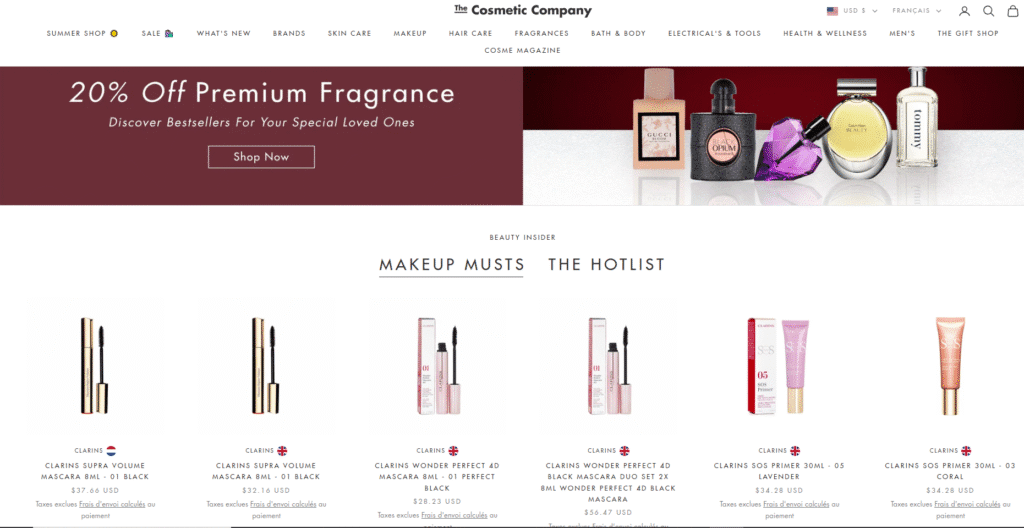Open Clarins Wonder Perfect 4D Mascara image
The width and height of the screenshot is (1024, 528).
[437, 366]
